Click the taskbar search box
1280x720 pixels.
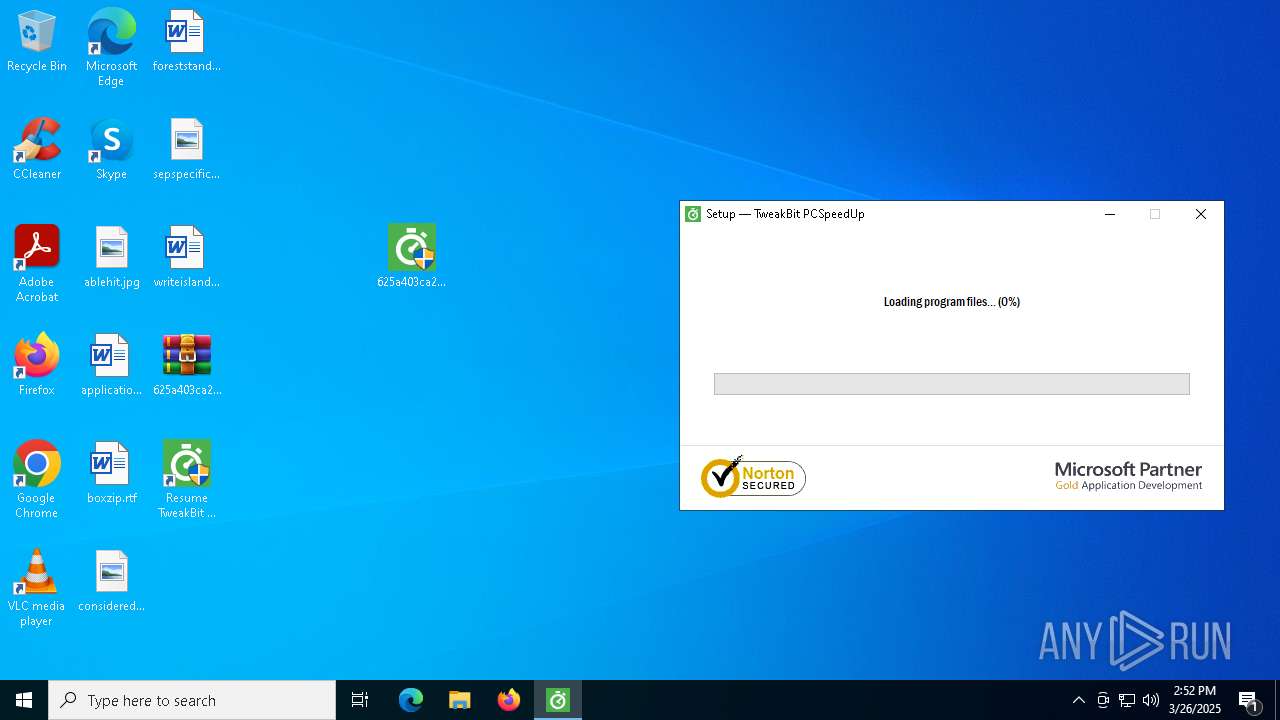pyautogui.click(x=192, y=700)
